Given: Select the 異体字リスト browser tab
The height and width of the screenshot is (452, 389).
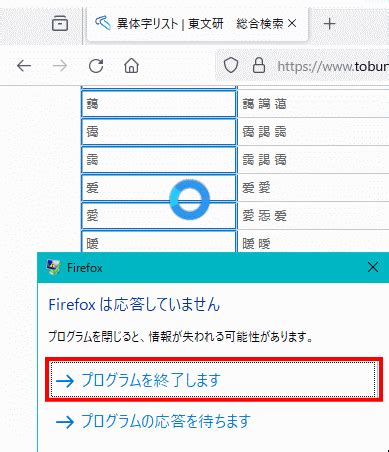Looking at the screenshot, I should point(197,24).
